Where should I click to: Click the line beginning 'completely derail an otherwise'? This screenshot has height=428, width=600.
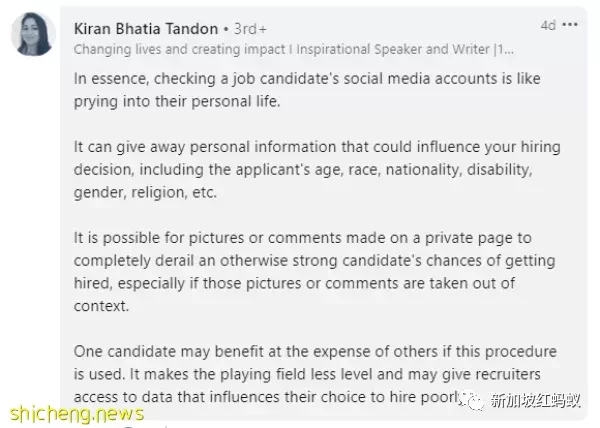pyautogui.click(x=315, y=260)
